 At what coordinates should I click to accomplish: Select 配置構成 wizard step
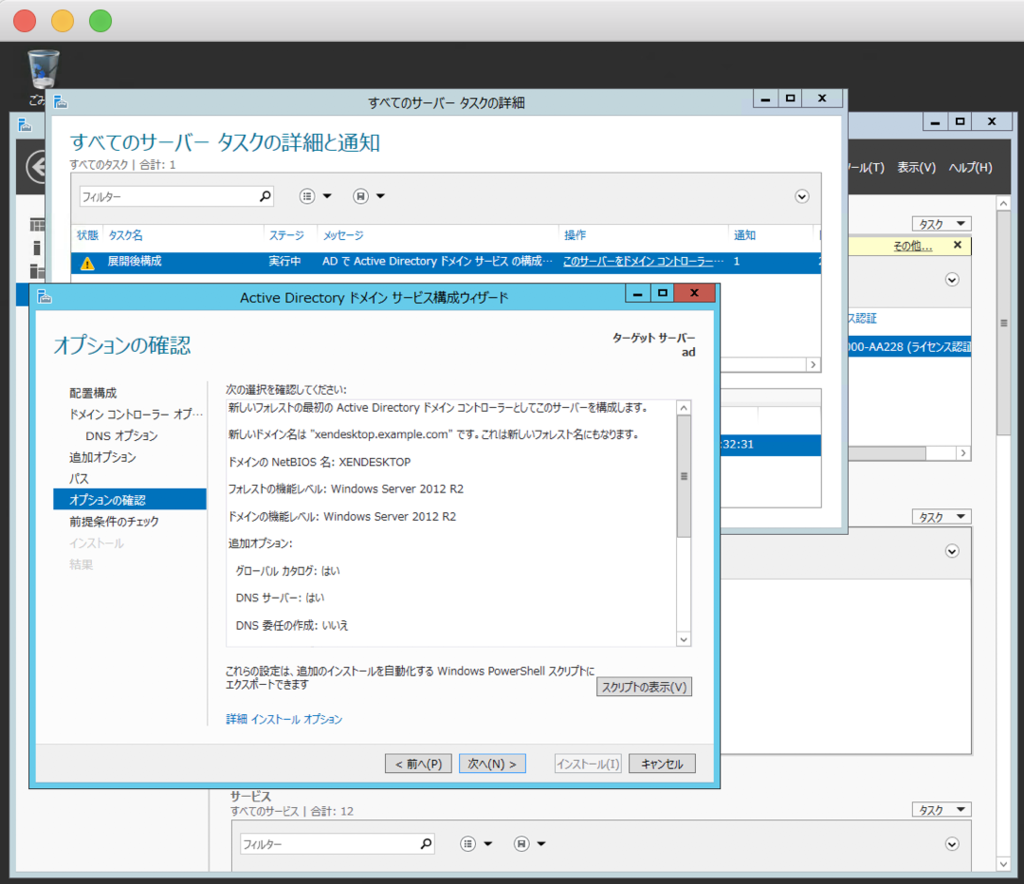(x=93, y=393)
